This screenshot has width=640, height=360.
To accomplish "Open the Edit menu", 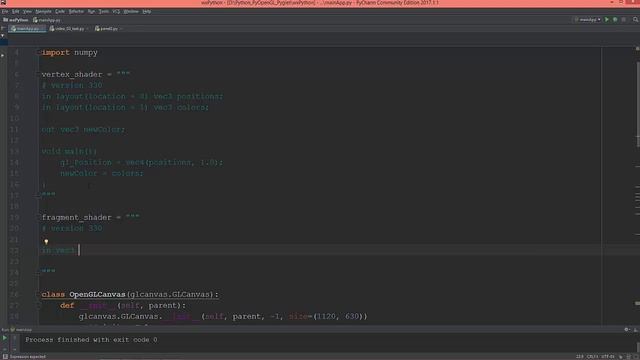I will click(16, 11).
